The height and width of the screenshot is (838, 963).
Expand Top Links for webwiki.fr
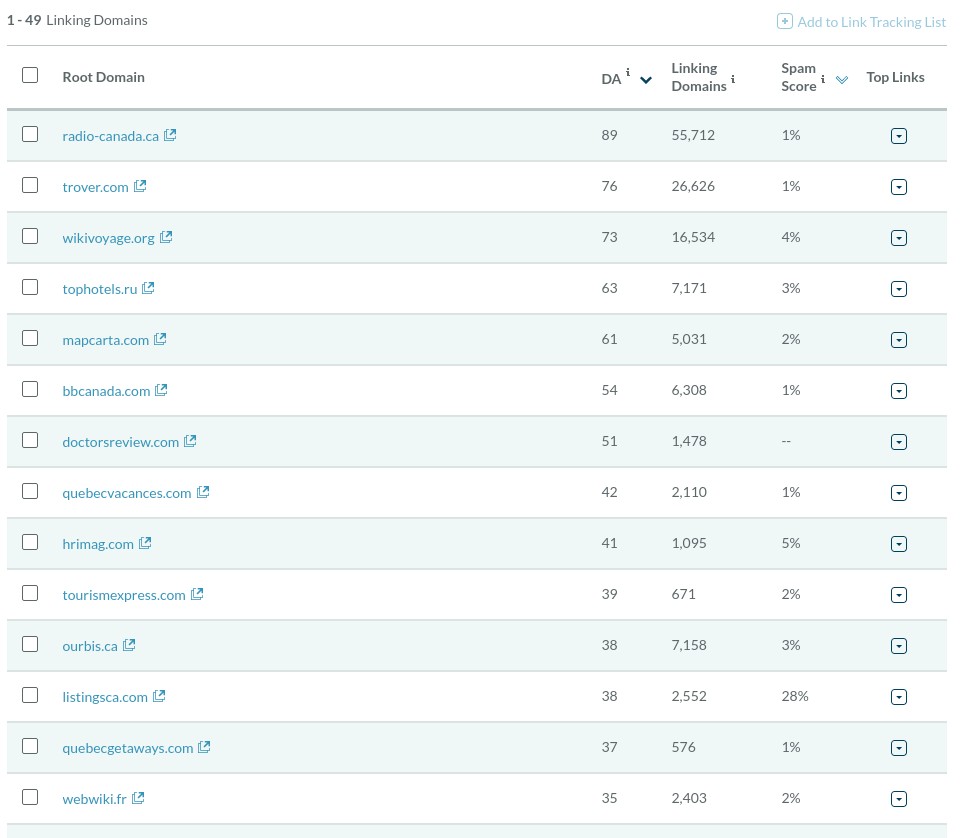[x=899, y=799]
